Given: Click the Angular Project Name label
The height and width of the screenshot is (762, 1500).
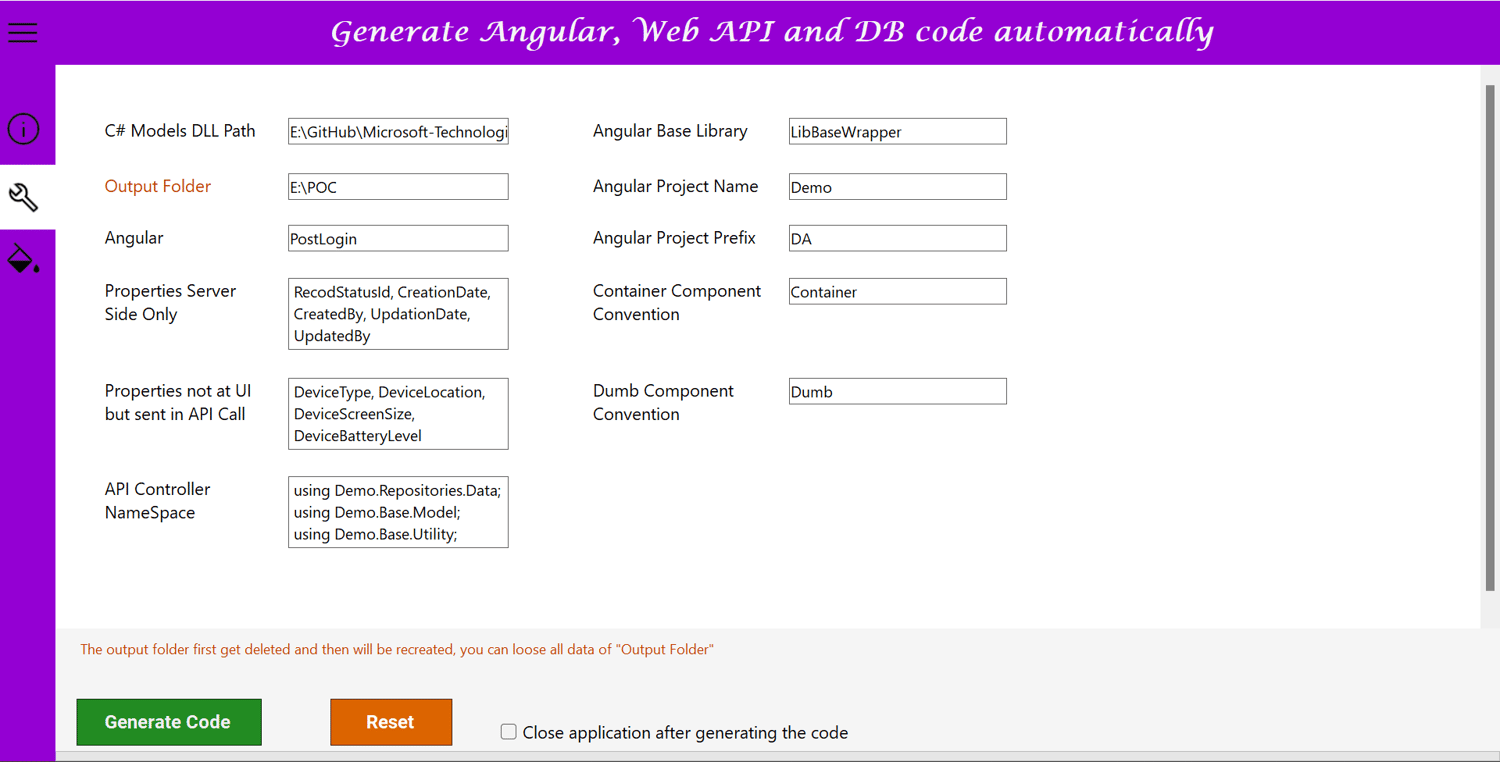Looking at the screenshot, I should click(676, 186).
